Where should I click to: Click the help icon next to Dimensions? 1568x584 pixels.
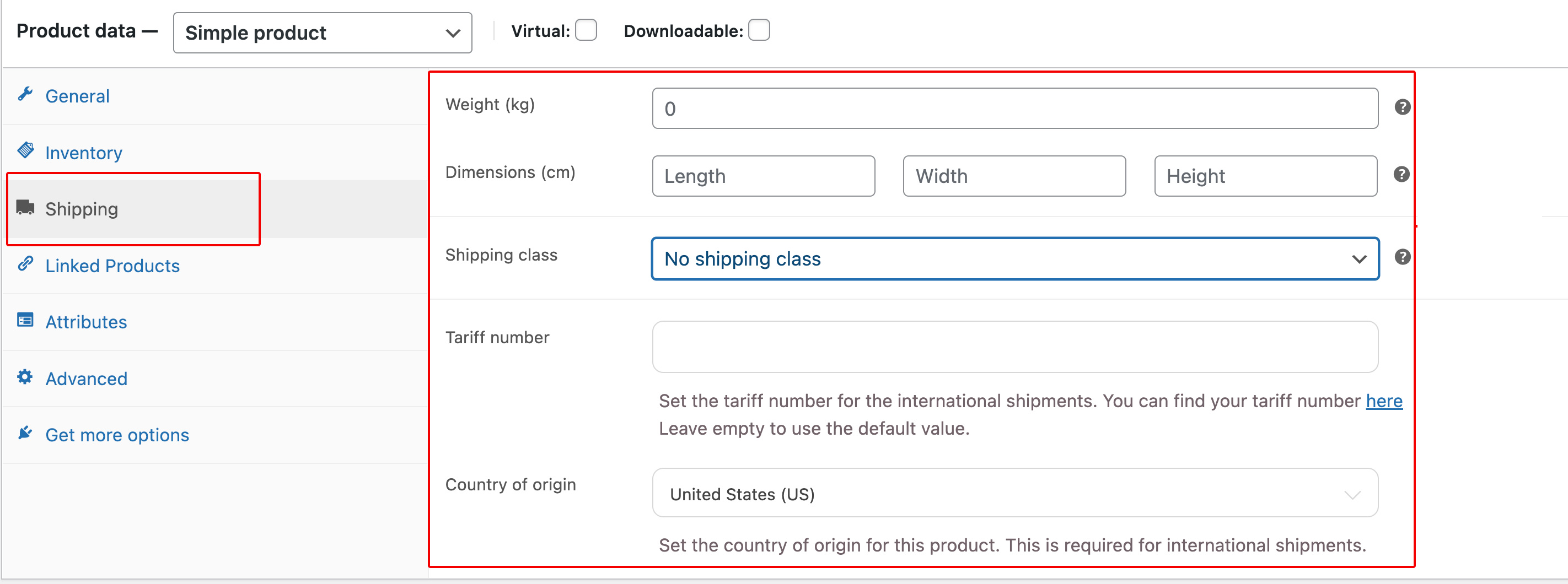click(x=1403, y=174)
